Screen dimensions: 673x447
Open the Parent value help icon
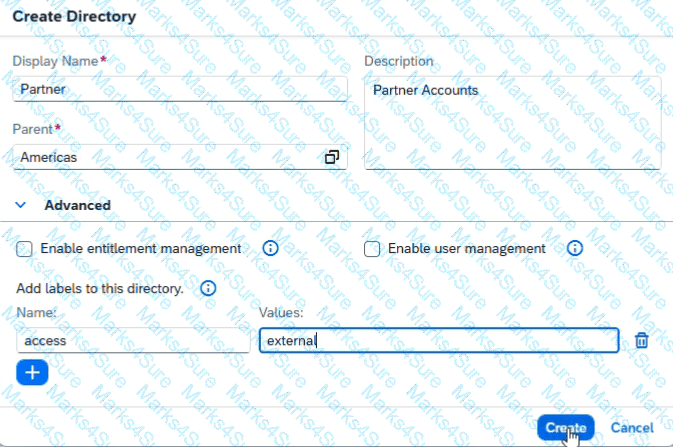click(331, 157)
